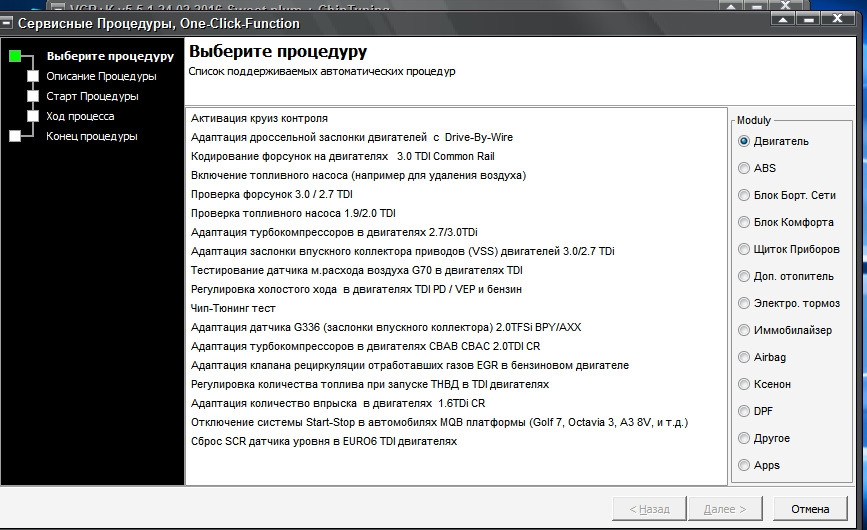Select the Ксенон module option

[743, 384]
